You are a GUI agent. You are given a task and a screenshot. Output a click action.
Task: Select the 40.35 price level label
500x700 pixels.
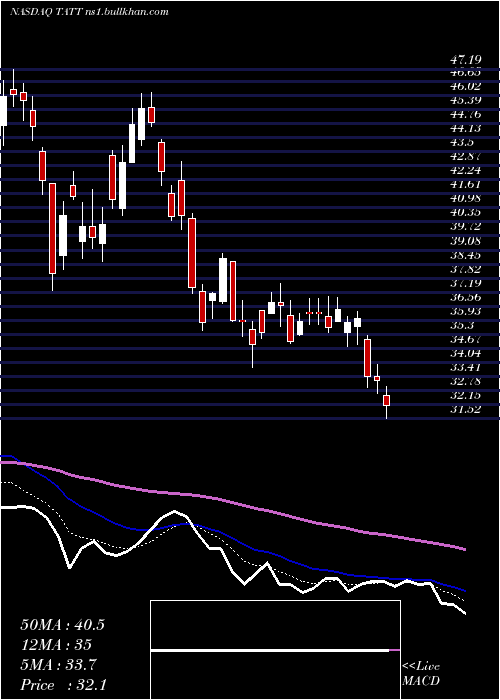pos(465,213)
